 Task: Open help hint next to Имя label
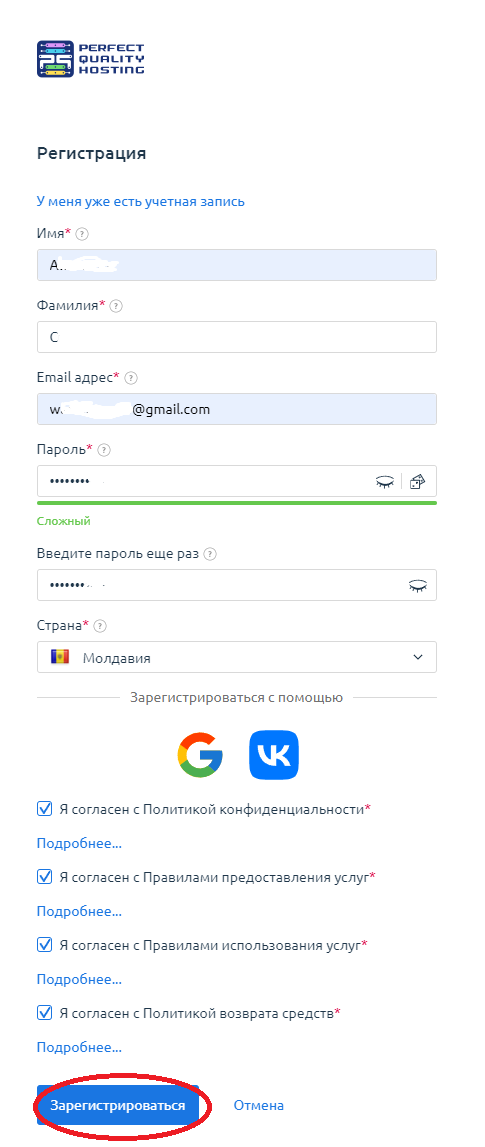tap(82, 234)
